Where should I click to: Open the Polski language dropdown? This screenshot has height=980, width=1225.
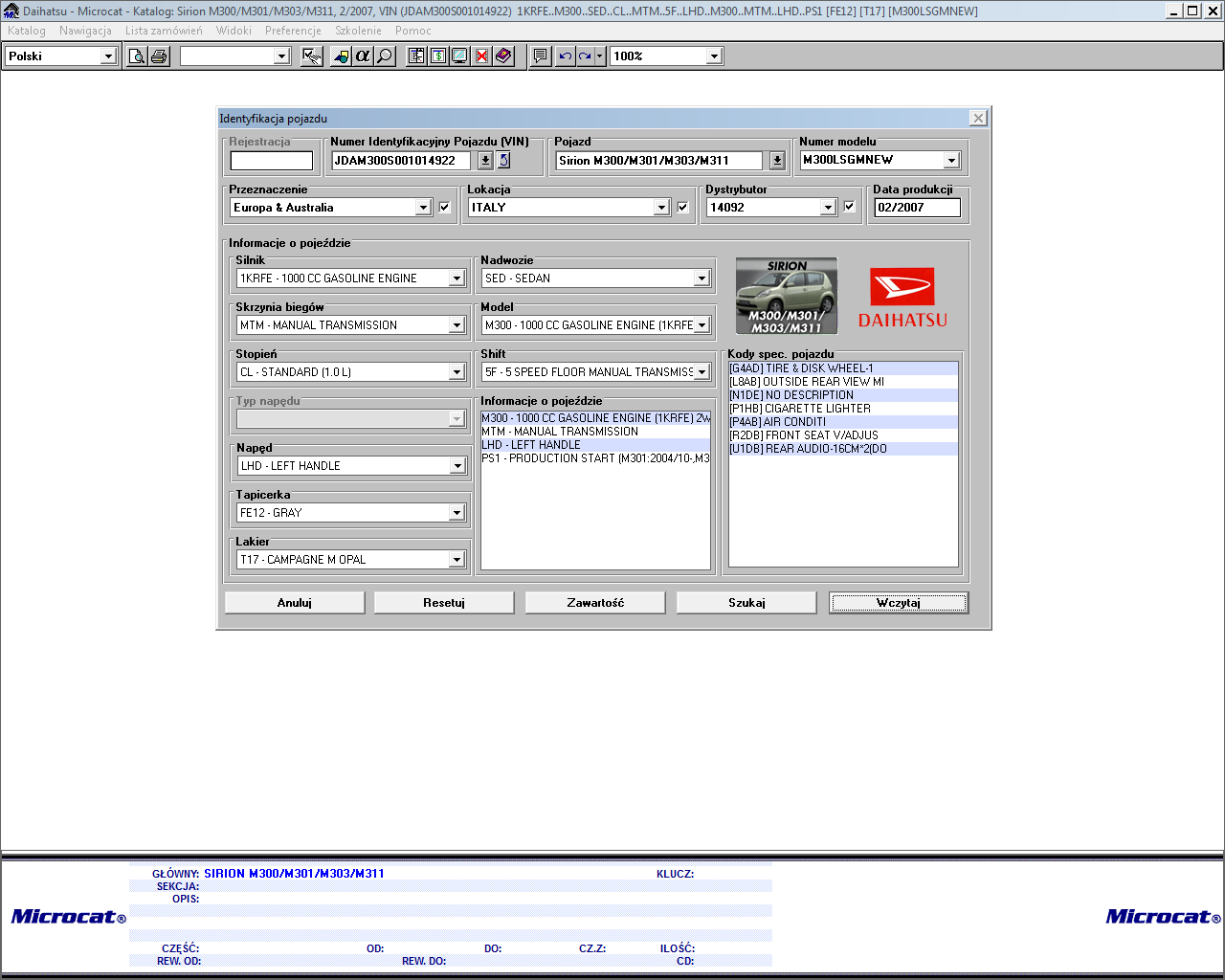click(x=108, y=56)
